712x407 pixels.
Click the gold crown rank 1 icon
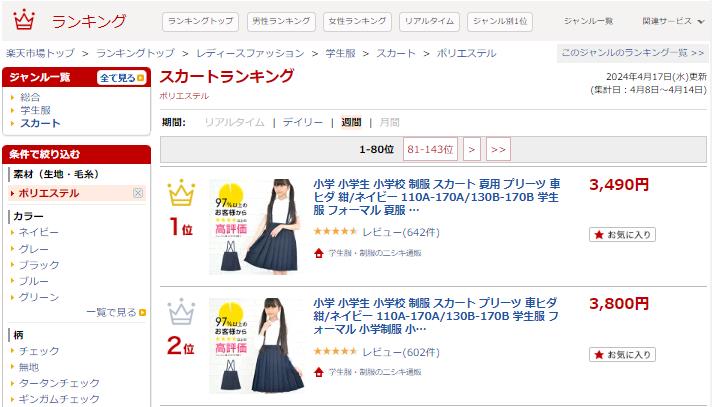point(181,193)
